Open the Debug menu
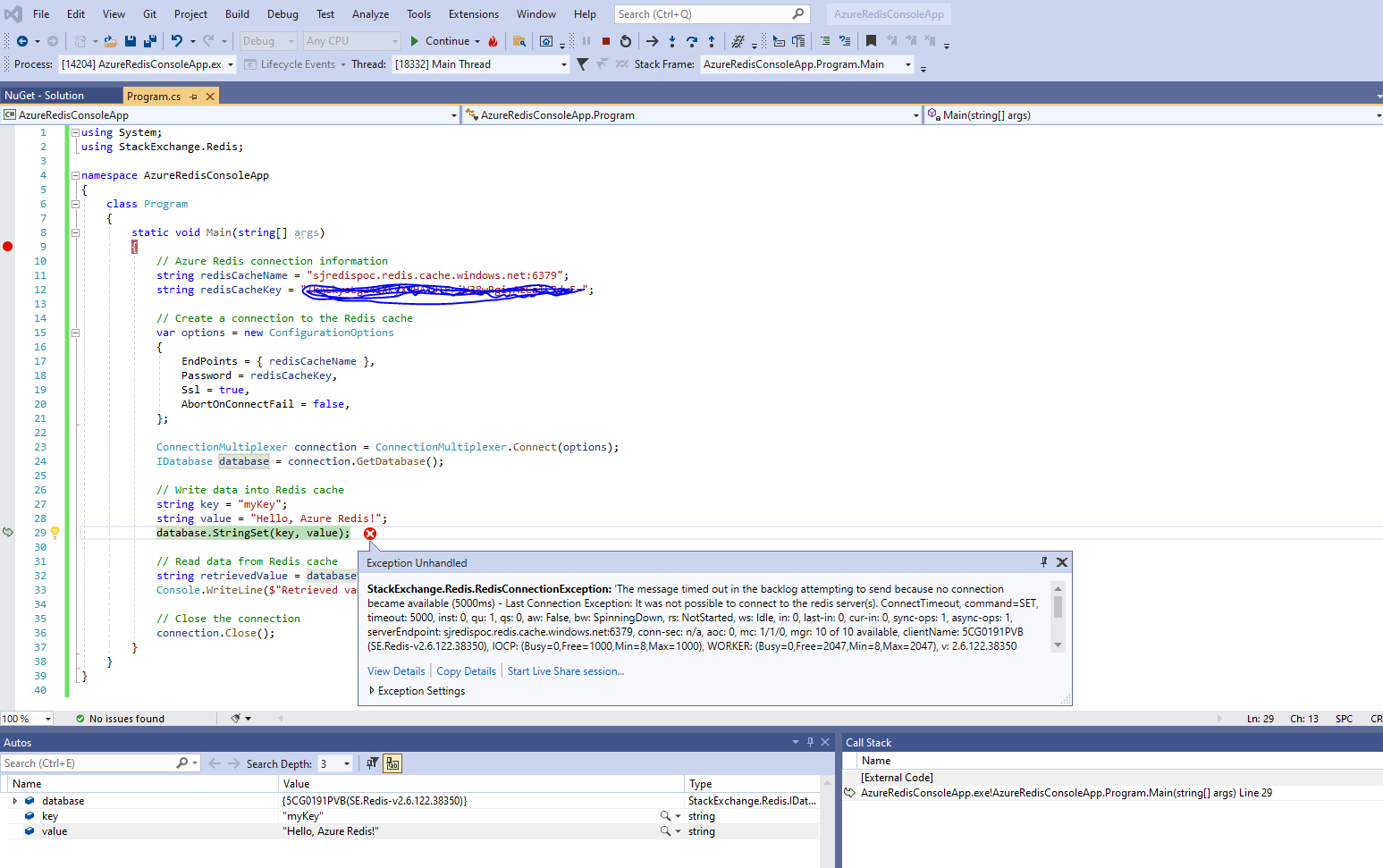This screenshot has height=868, width=1383. (x=283, y=13)
